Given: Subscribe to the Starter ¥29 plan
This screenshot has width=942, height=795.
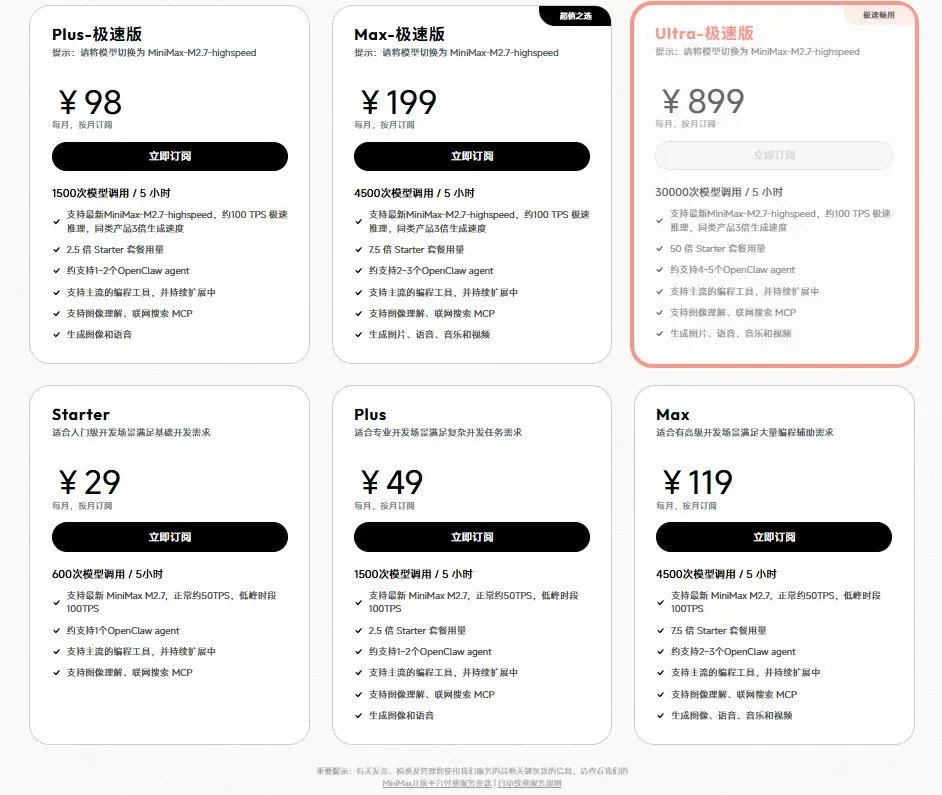Looking at the screenshot, I should [170, 537].
